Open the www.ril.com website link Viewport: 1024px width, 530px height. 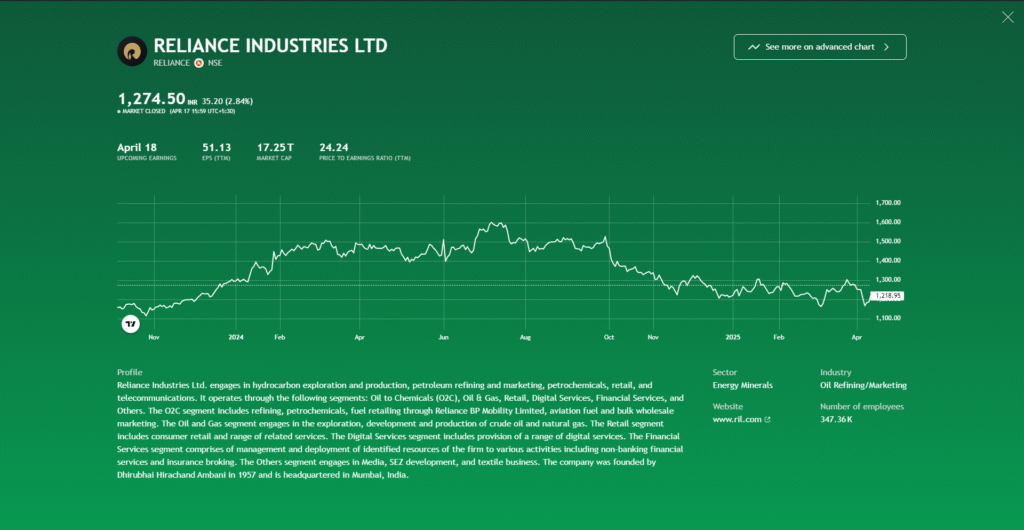click(737, 420)
